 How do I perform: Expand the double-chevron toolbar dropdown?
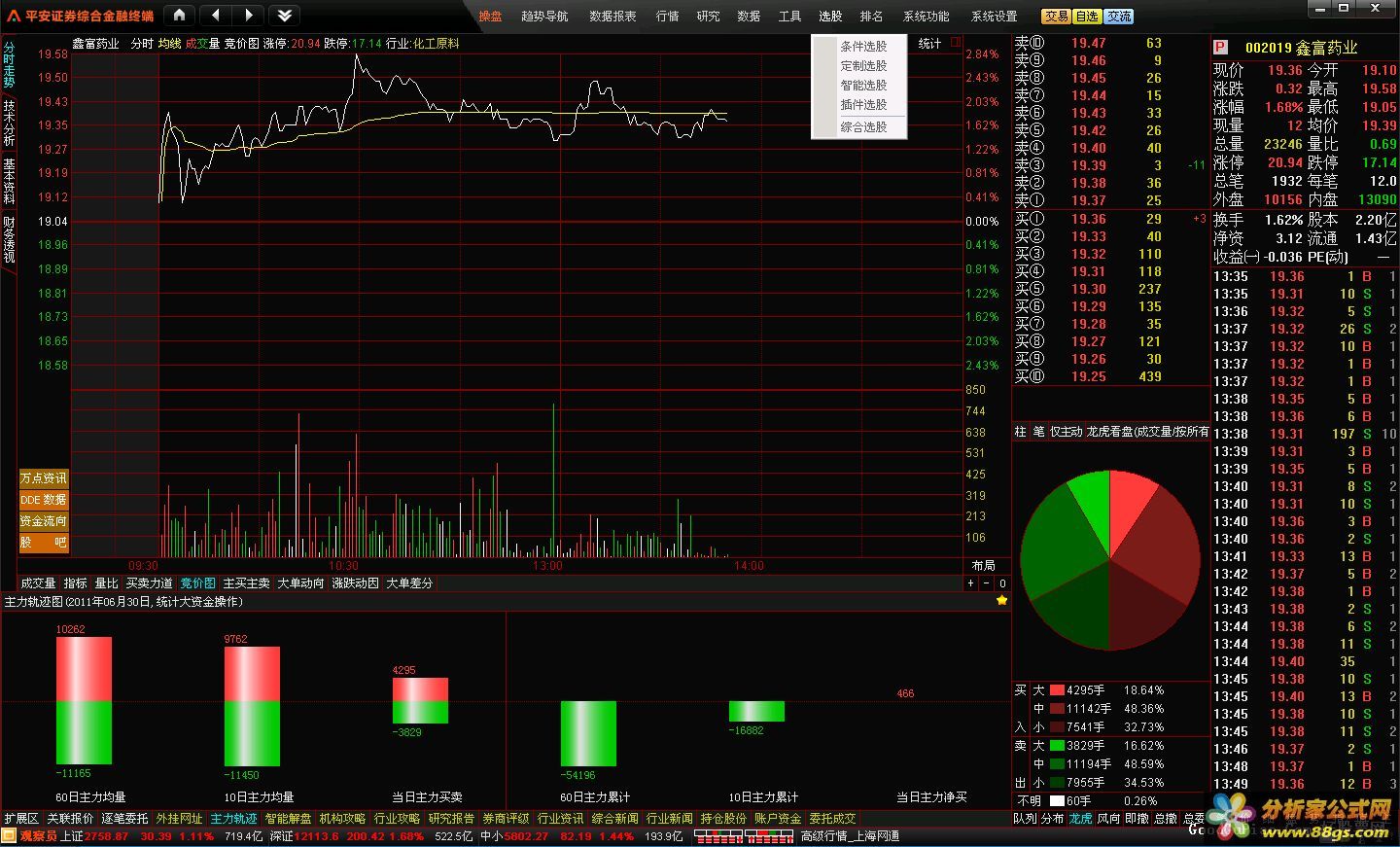(284, 15)
